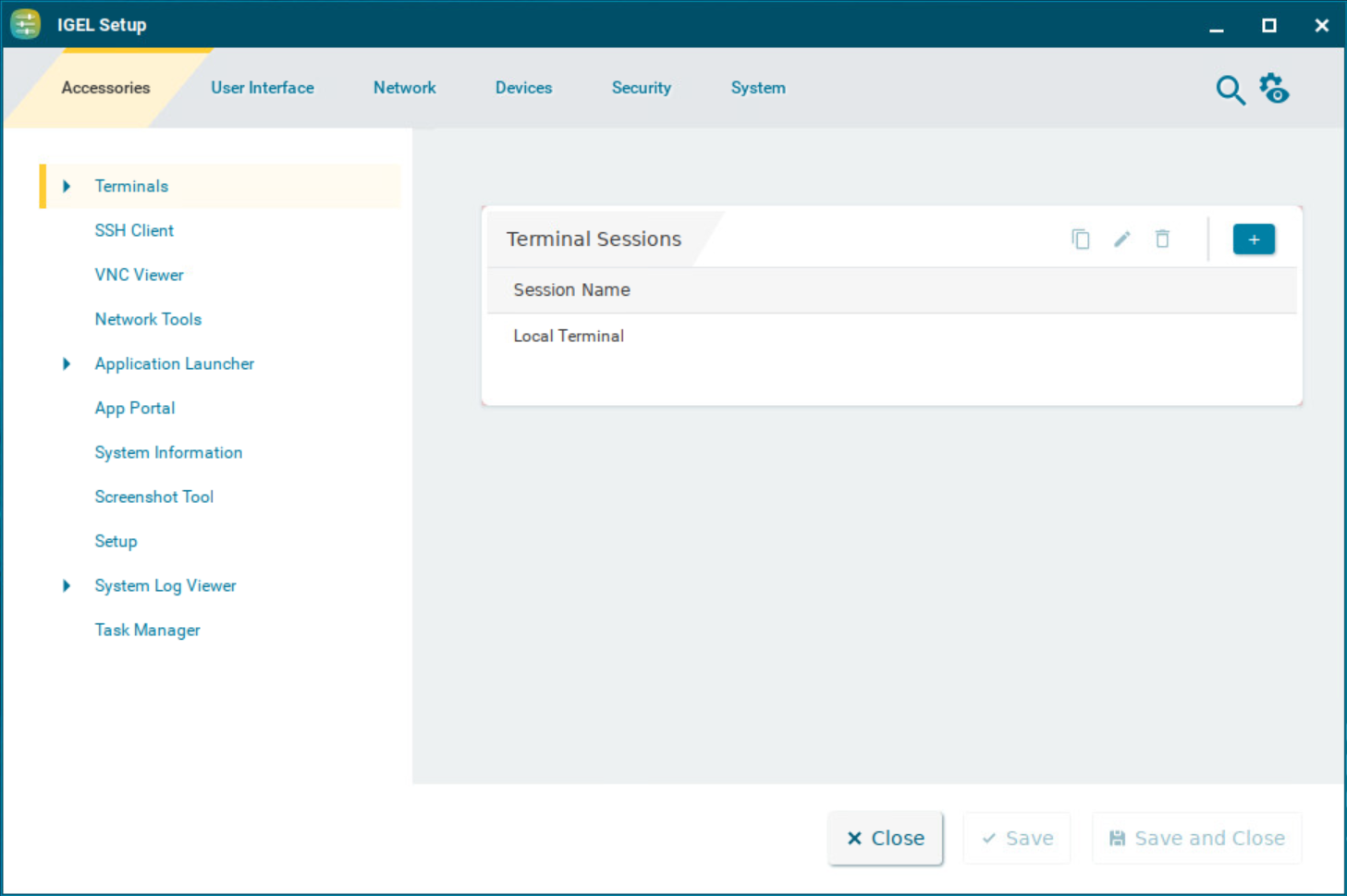The image size is (1347, 896).
Task: Open the Network tab
Action: [x=404, y=88]
